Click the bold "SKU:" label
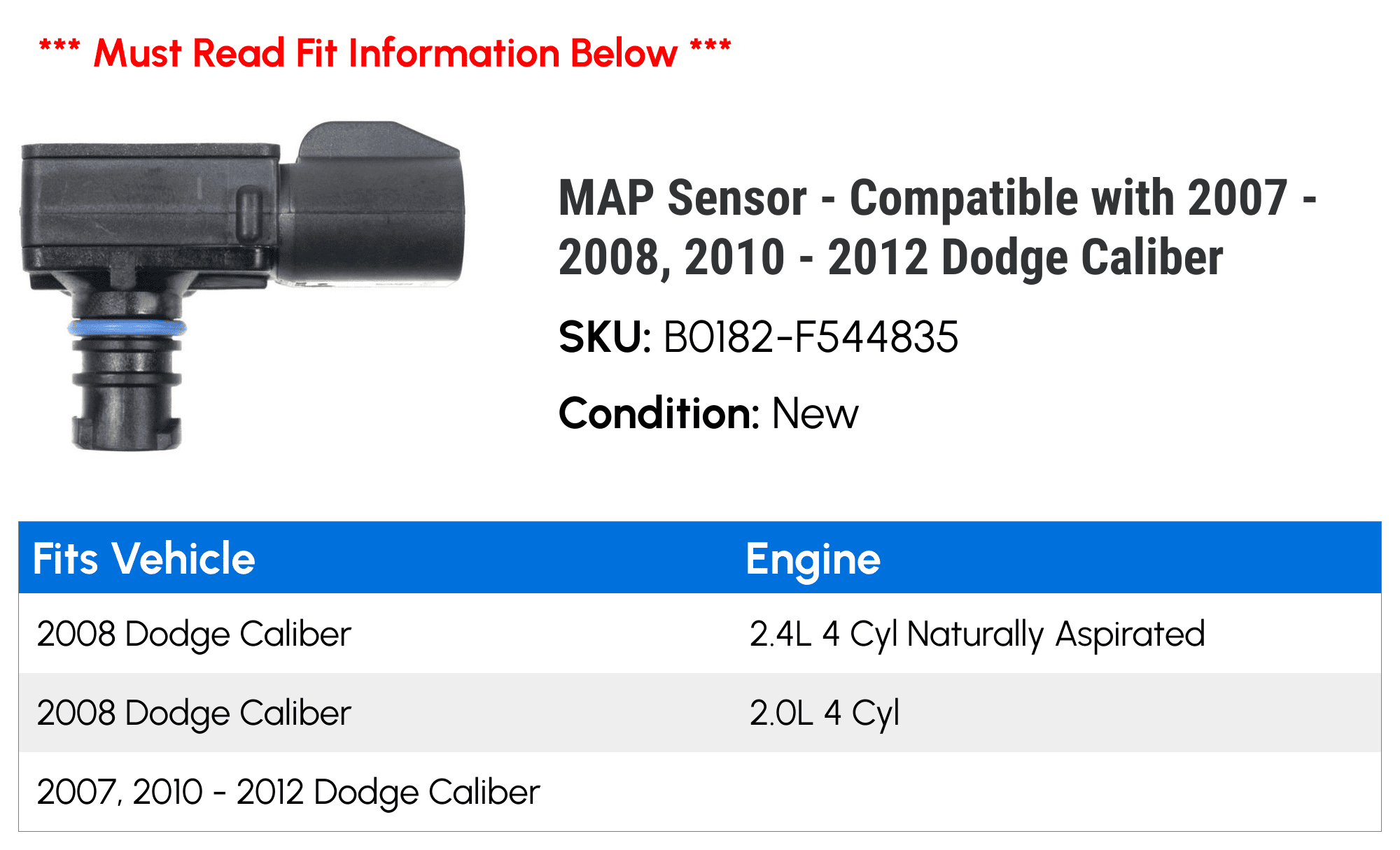Screen dimensions: 1400x850 [x=605, y=337]
